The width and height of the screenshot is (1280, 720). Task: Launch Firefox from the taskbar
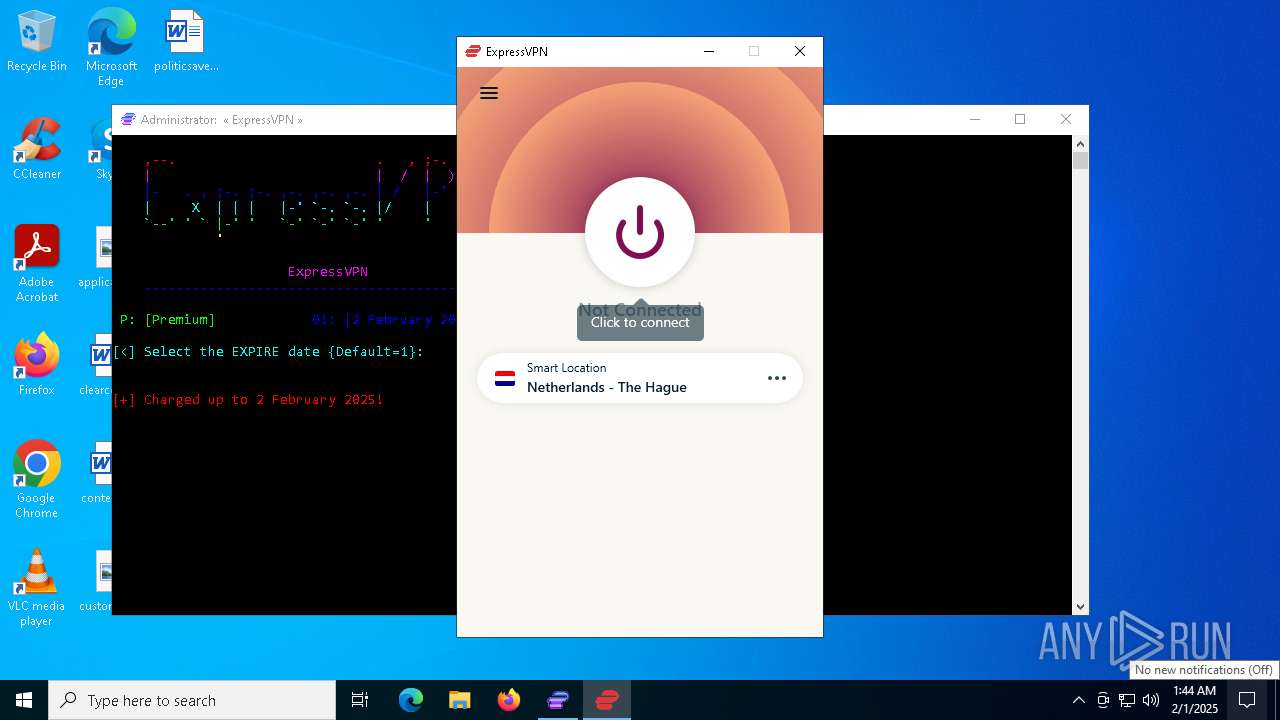[509, 700]
